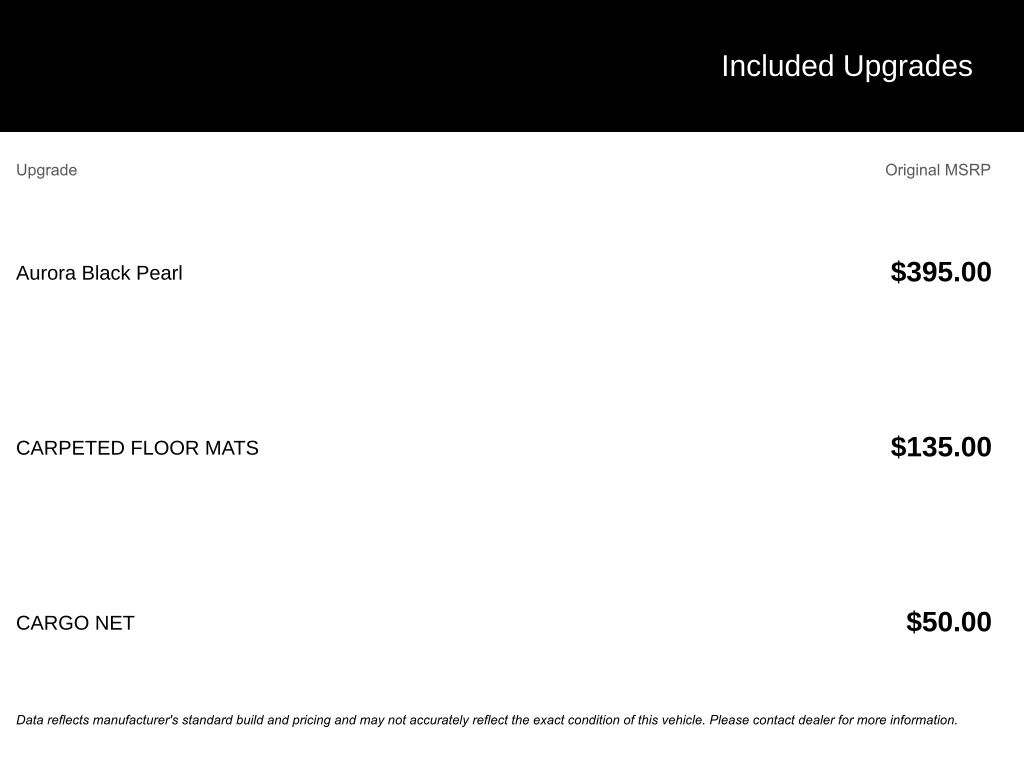Select the CARGO NET upgrade

(75, 623)
